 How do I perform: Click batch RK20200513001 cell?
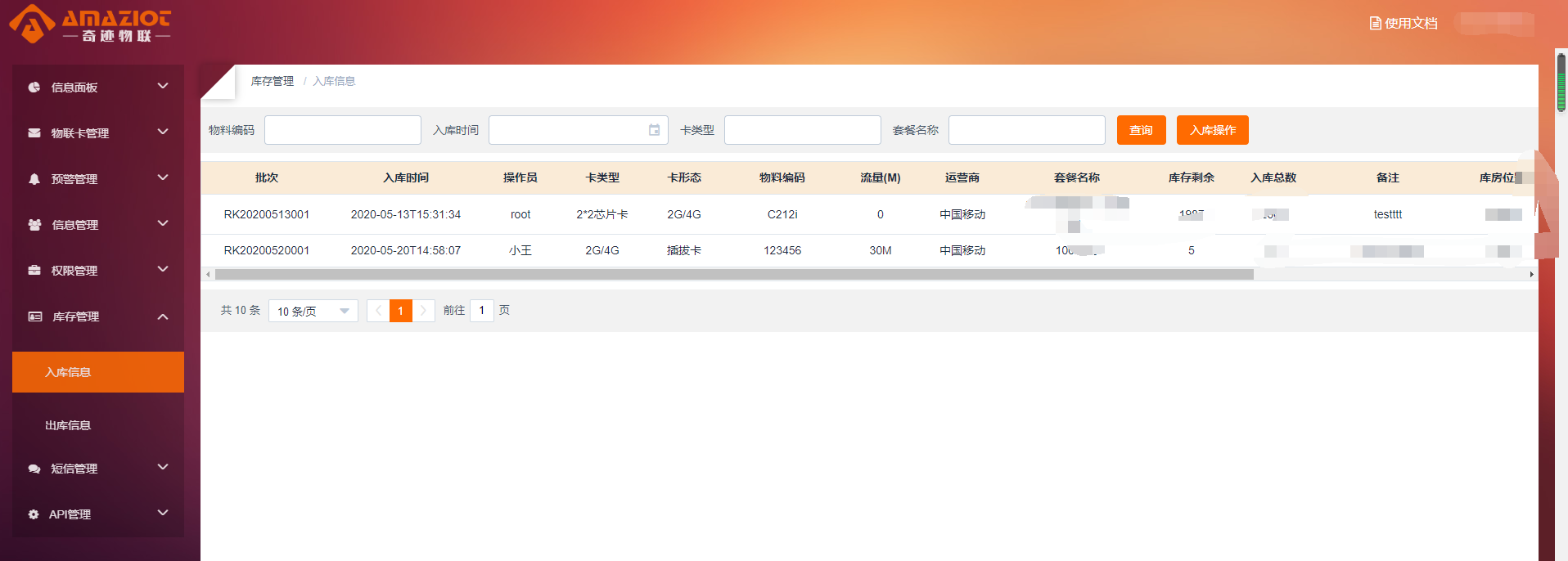(x=267, y=214)
